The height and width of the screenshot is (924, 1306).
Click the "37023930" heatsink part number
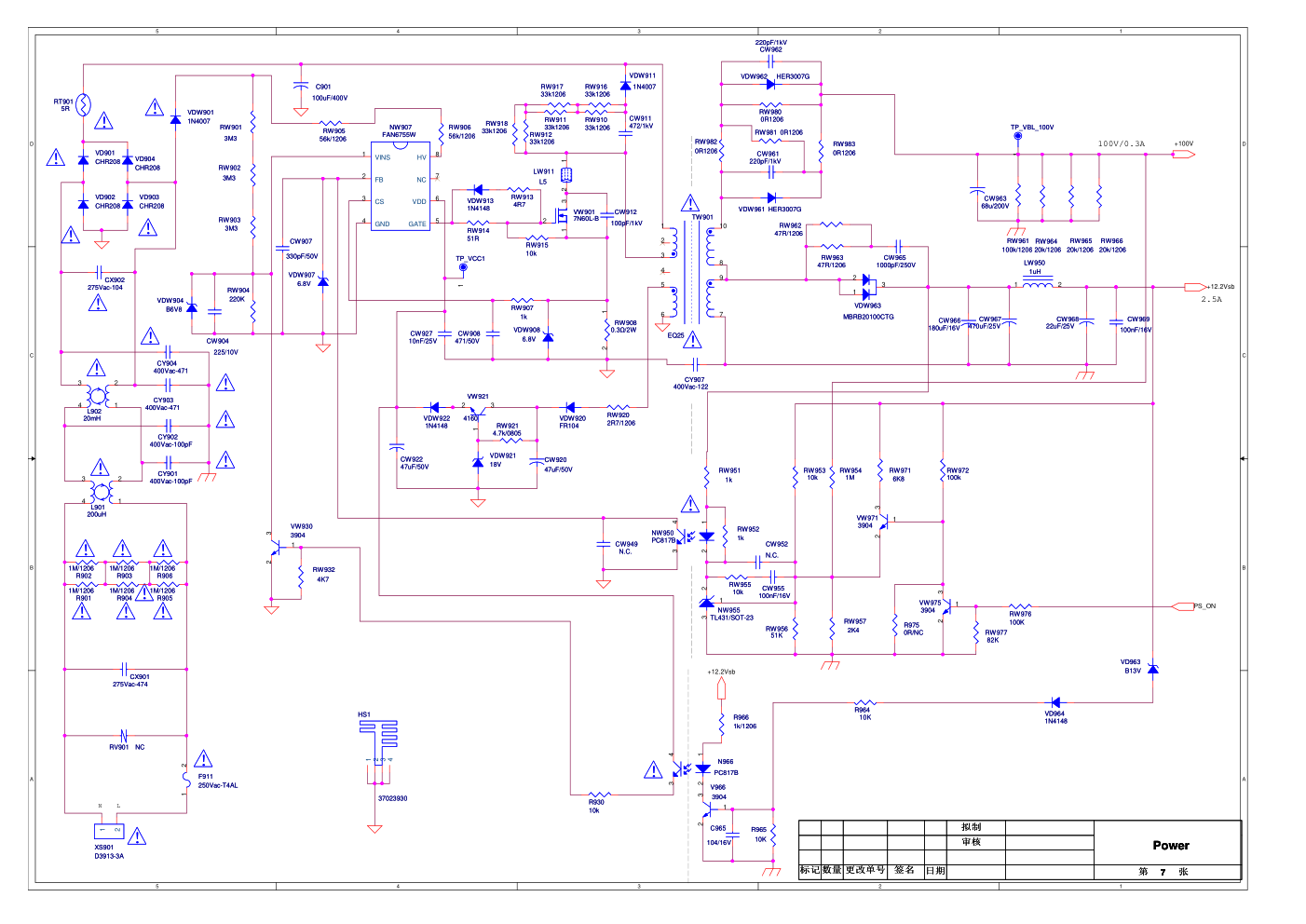pyautogui.click(x=392, y=798)
